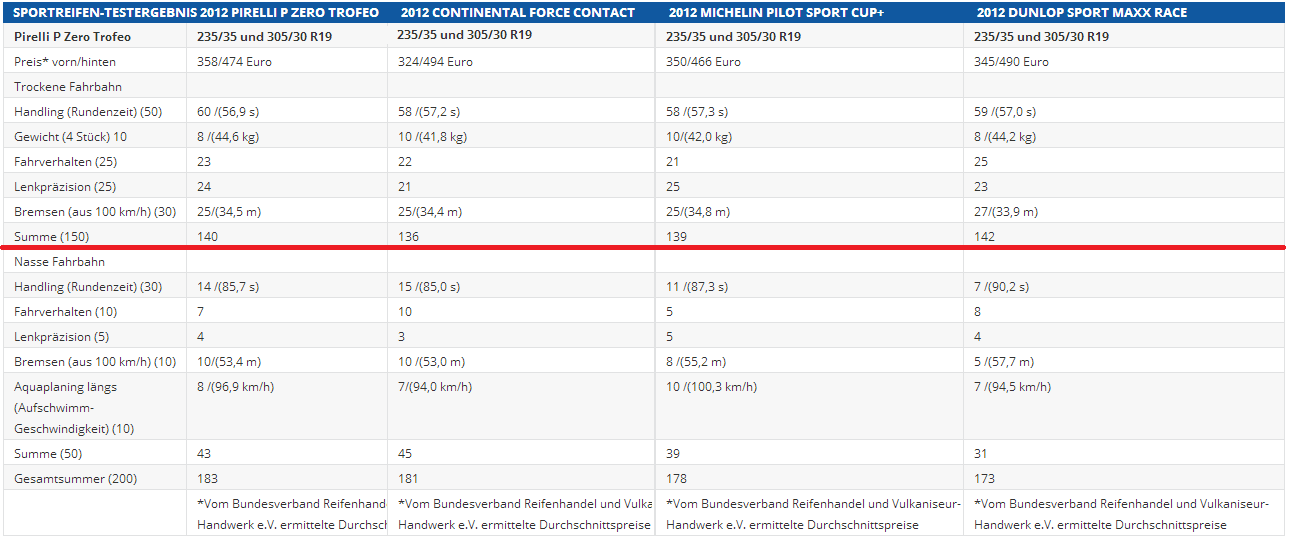This screenshot has height=543, width=1289.
Task: Select the 'Lenkpräzision (5)' row label
Action: coord(61,337)
